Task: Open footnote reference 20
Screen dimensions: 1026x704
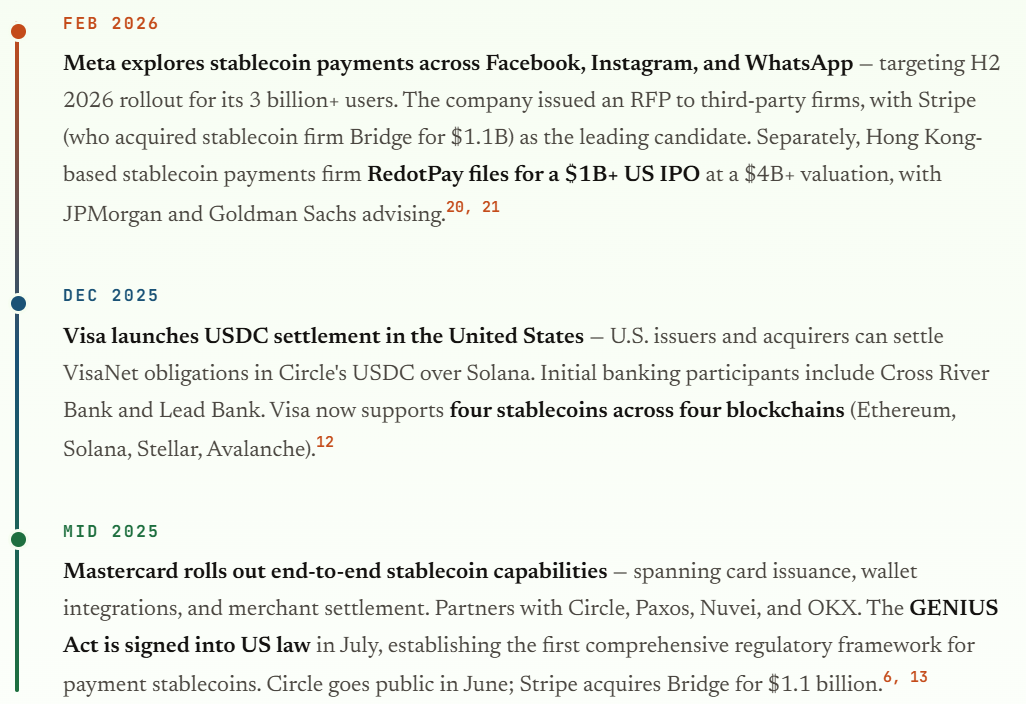Action: [458, 206]
